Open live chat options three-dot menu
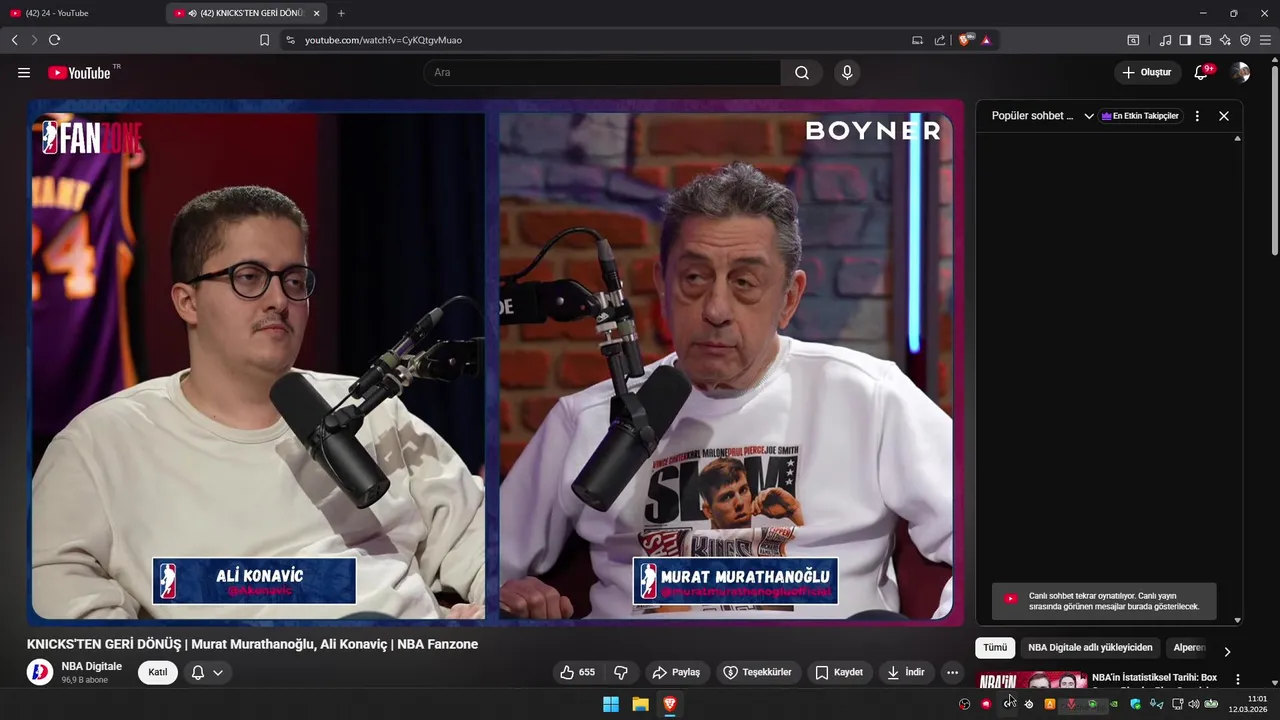The height and width of the screenshot is (720, 1280). 1197,116
